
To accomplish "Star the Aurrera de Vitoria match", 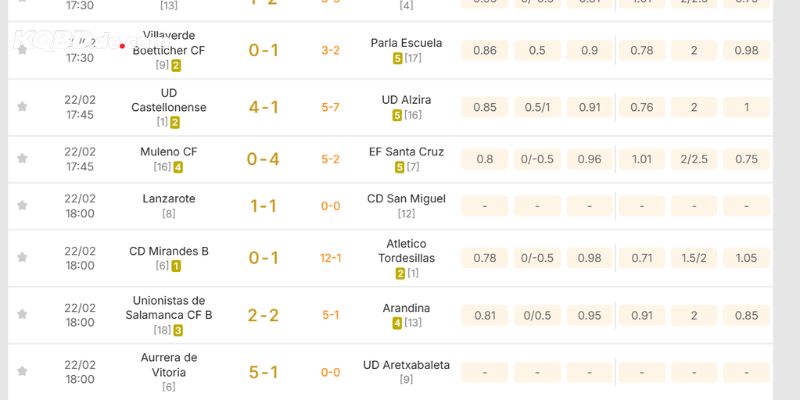I will point(22,372).
